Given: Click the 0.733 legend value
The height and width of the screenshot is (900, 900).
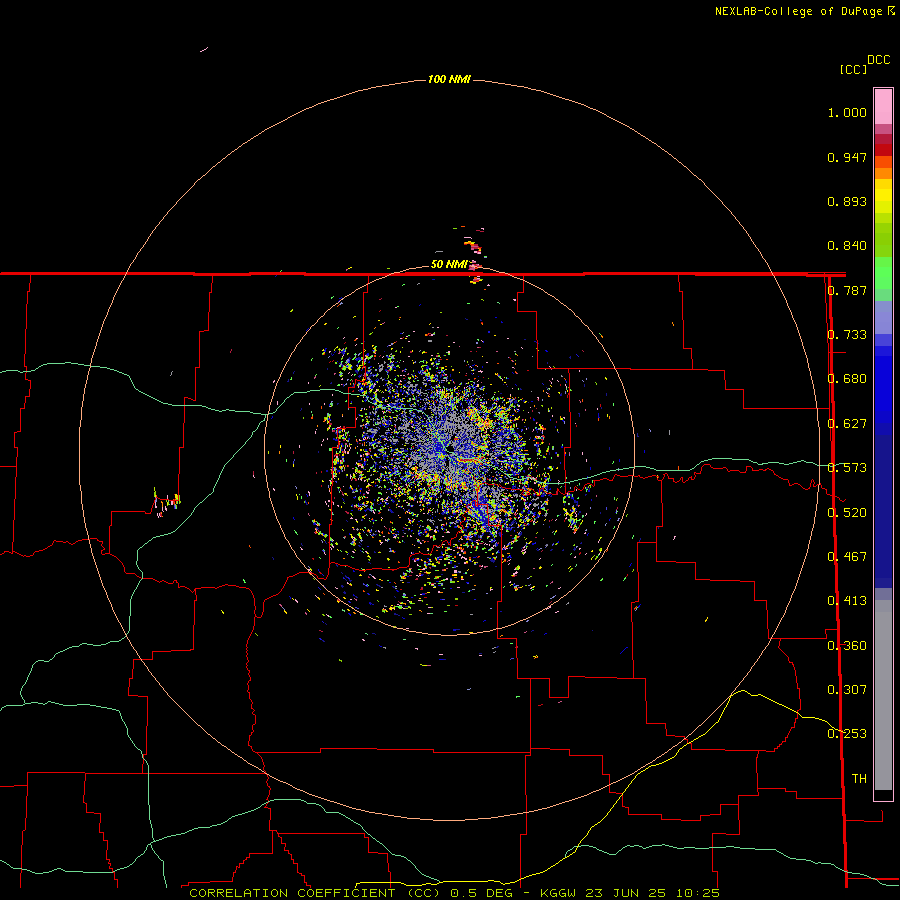Looking at the screenshot, I should point(847,335).
